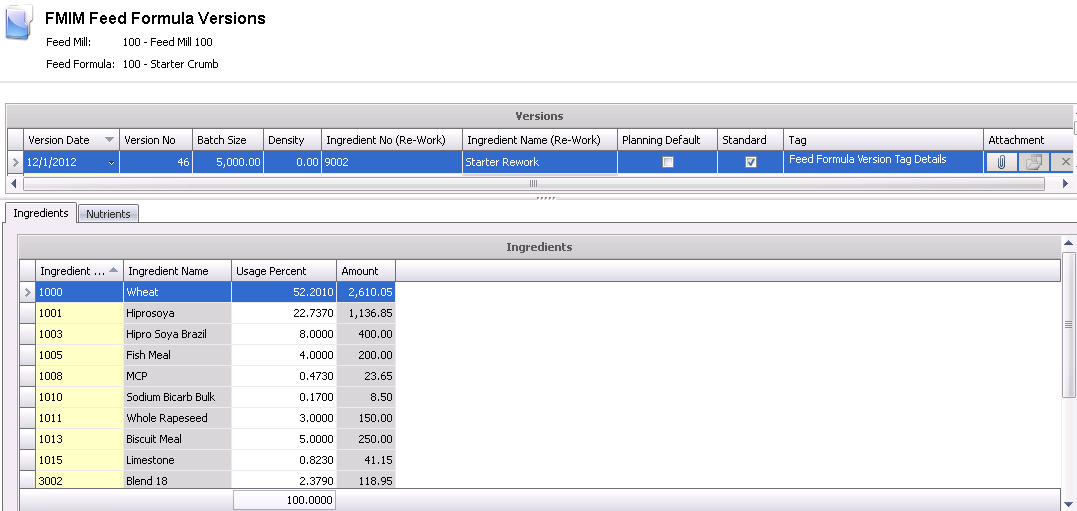Uncheck the Standard checkbox

[751, 162]
